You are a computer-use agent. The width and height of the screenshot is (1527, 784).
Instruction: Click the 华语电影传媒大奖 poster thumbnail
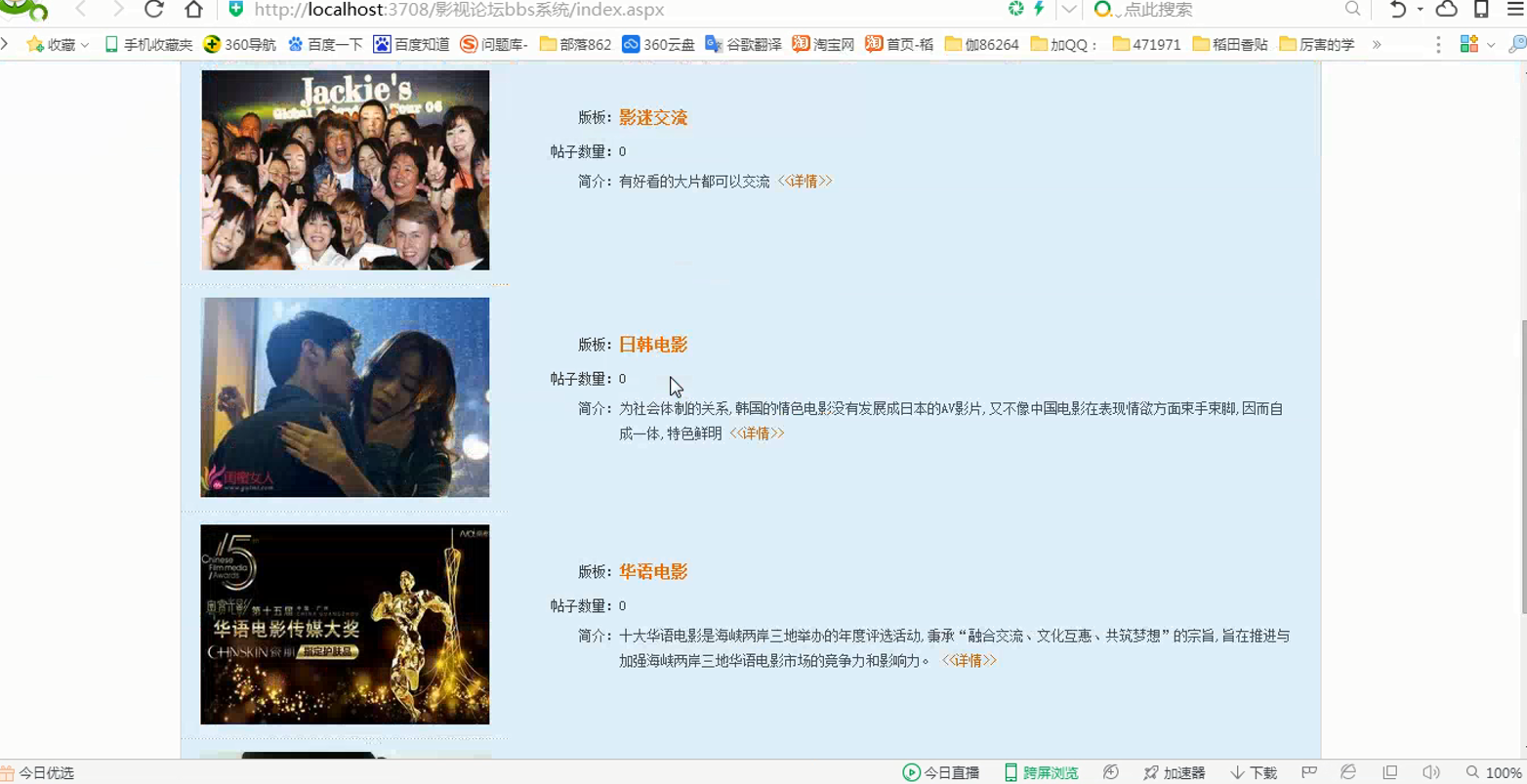pyautogui.click(x=345, y=625)
